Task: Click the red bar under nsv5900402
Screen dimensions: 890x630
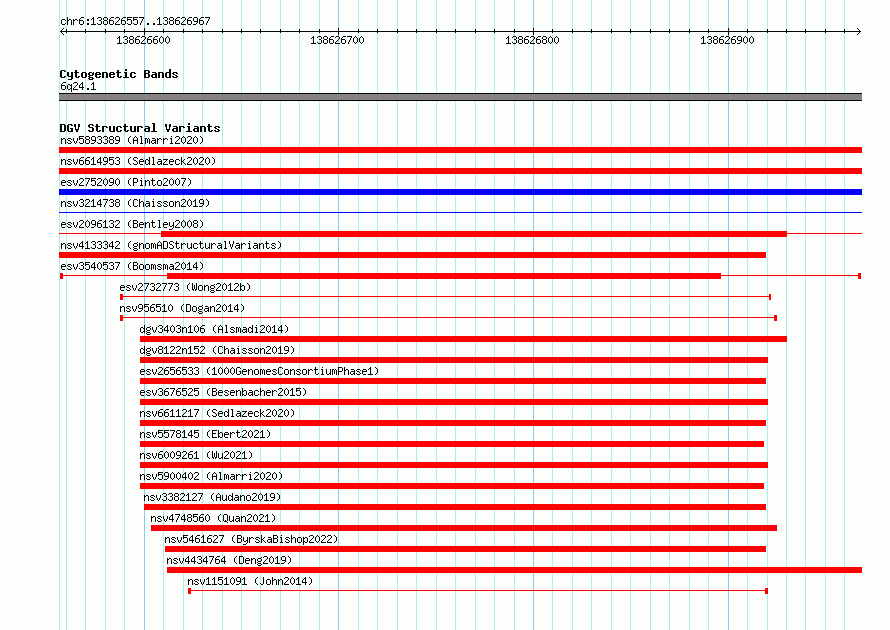Action: (x=452, y=486)
